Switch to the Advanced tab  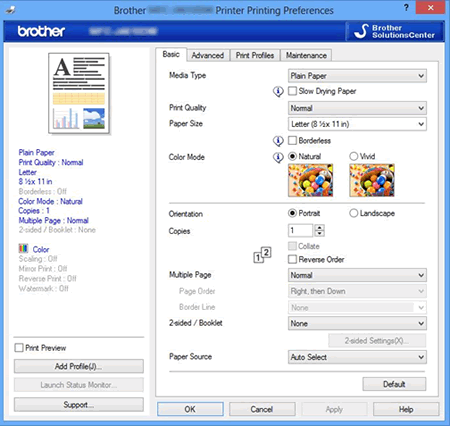pos(208,55)
